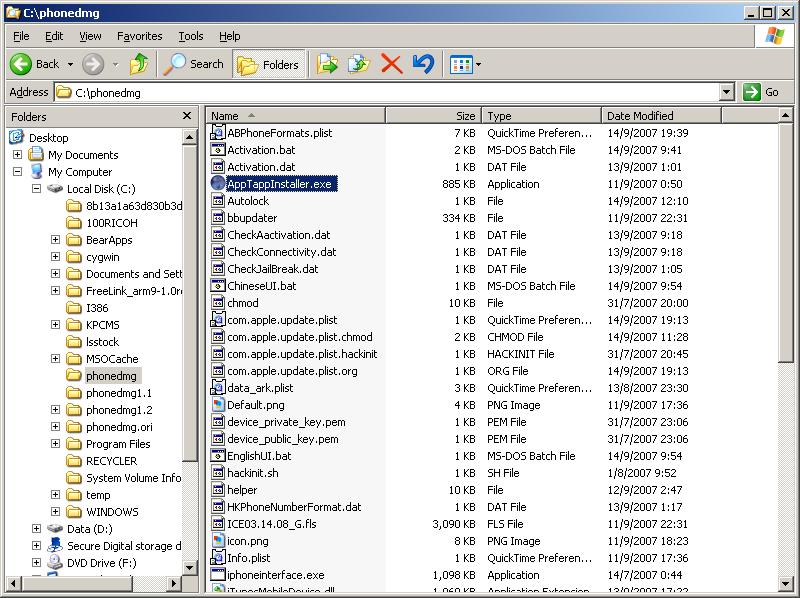Open the Back history dropdown arrow

tap(70, 64)
